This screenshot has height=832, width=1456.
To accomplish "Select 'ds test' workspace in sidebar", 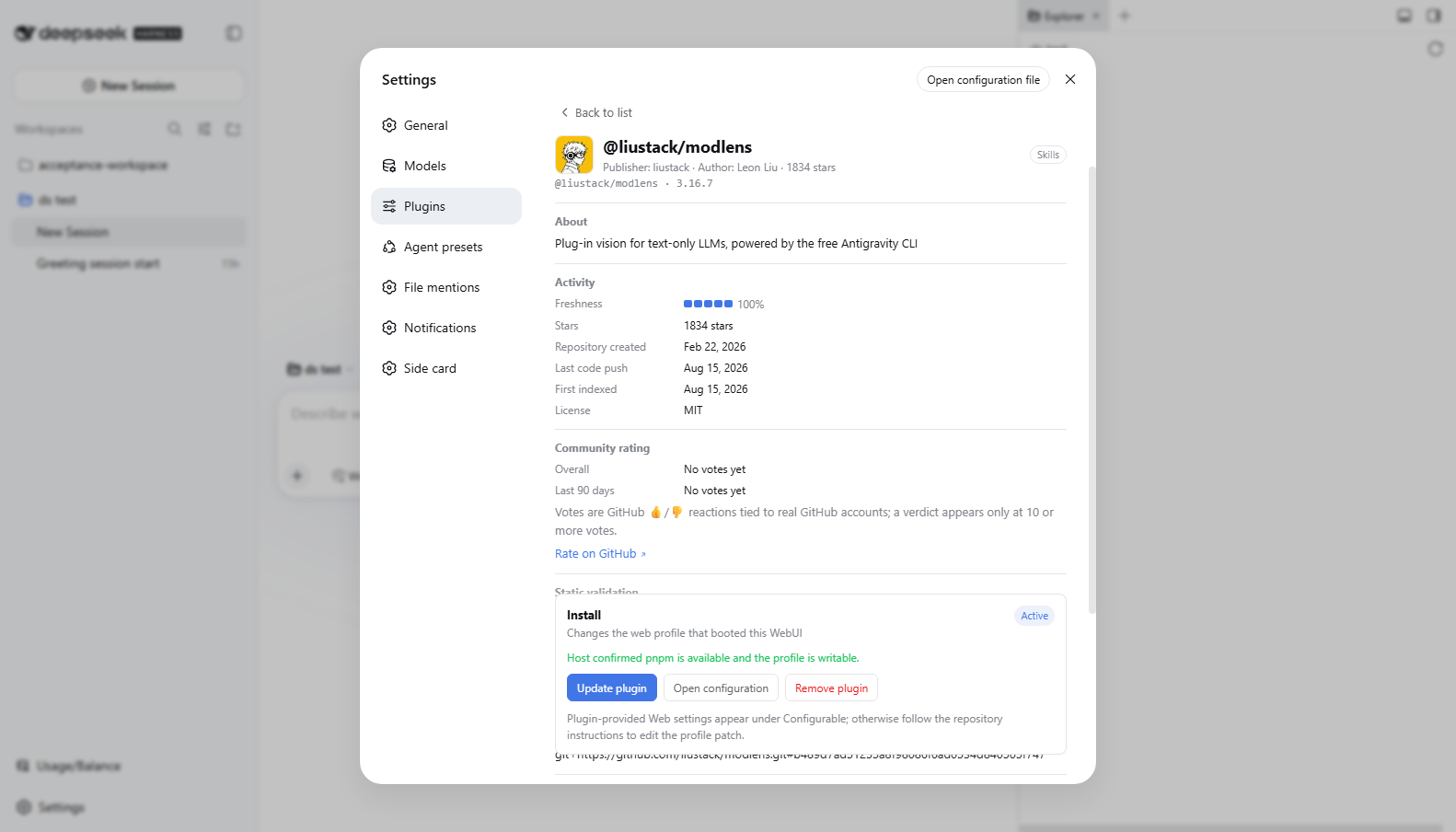I will tap(129, 200).
